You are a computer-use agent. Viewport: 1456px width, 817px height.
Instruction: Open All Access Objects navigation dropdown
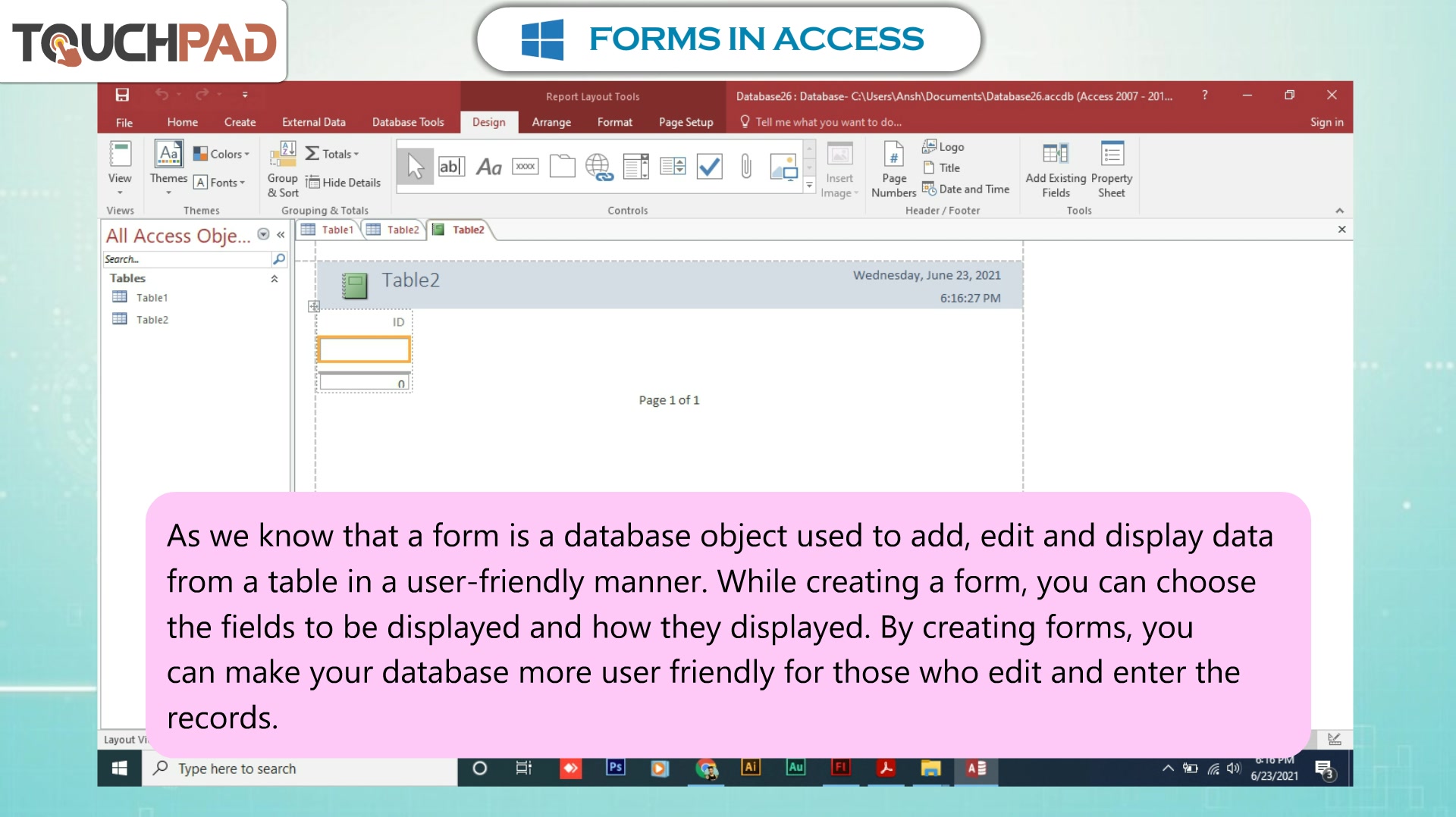pos(263,234)
